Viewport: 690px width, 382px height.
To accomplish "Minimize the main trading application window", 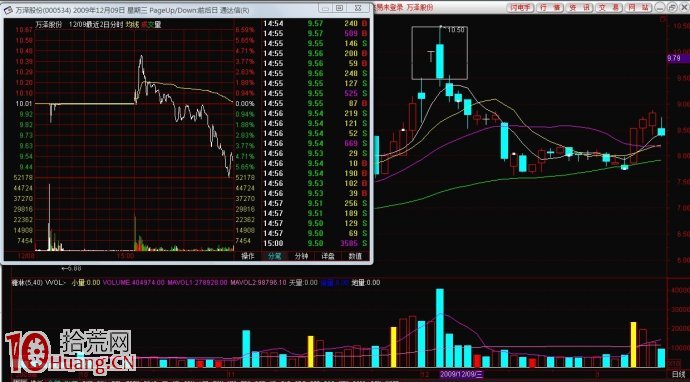I will (659, 7).
